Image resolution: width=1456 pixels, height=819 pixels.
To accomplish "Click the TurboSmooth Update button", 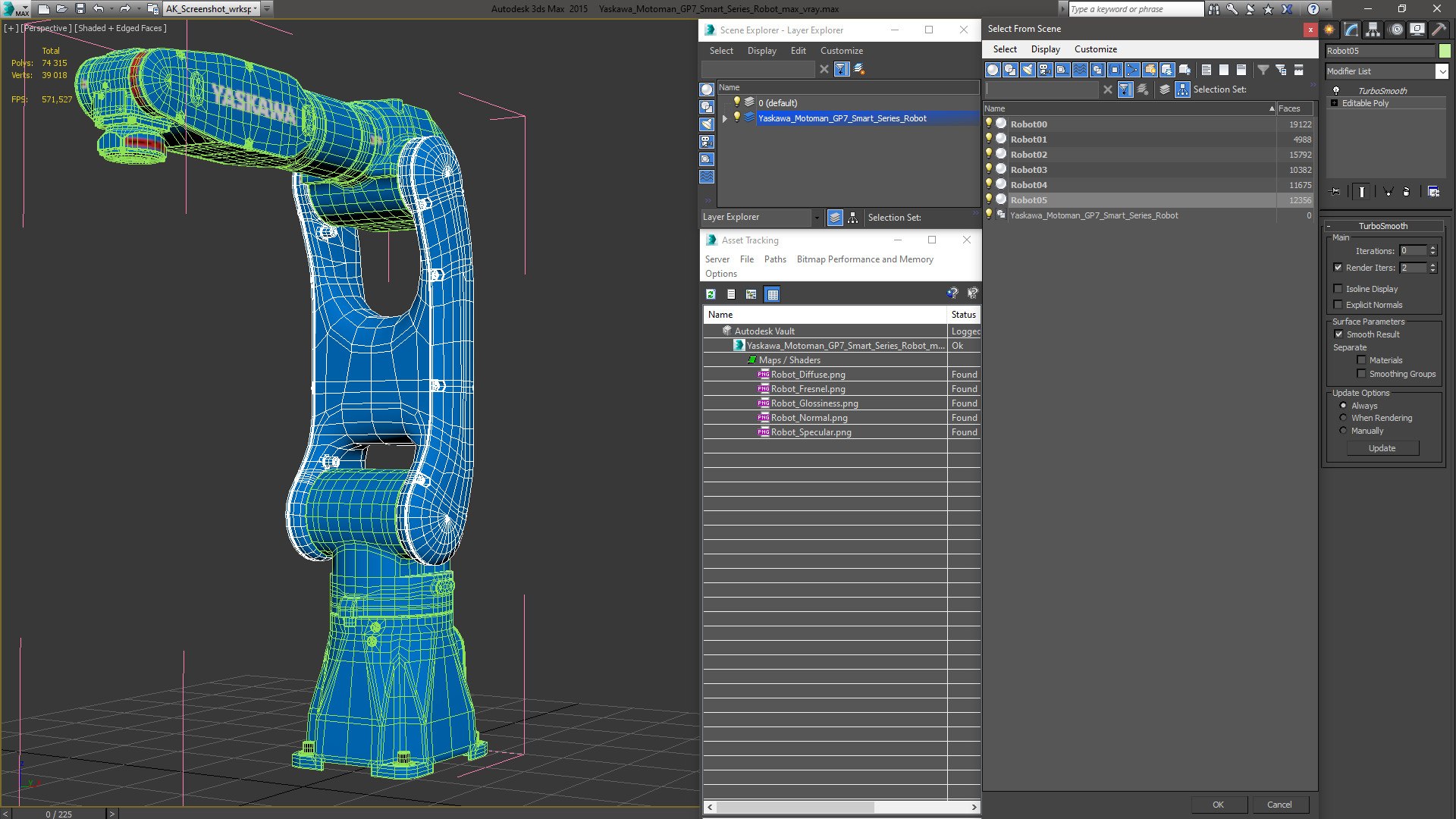I will point(1382,448).
